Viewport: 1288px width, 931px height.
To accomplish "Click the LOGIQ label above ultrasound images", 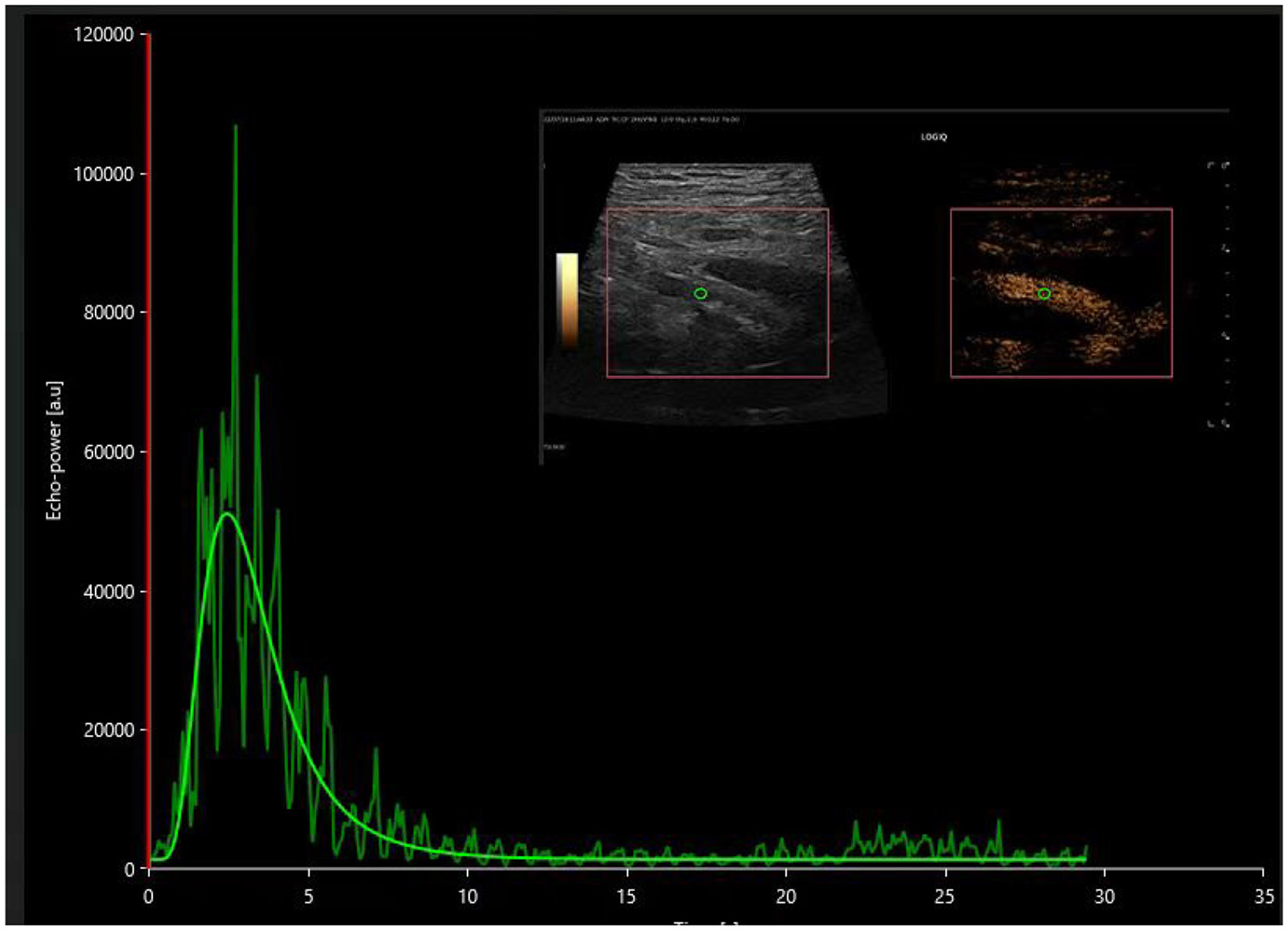I will 934,137.
